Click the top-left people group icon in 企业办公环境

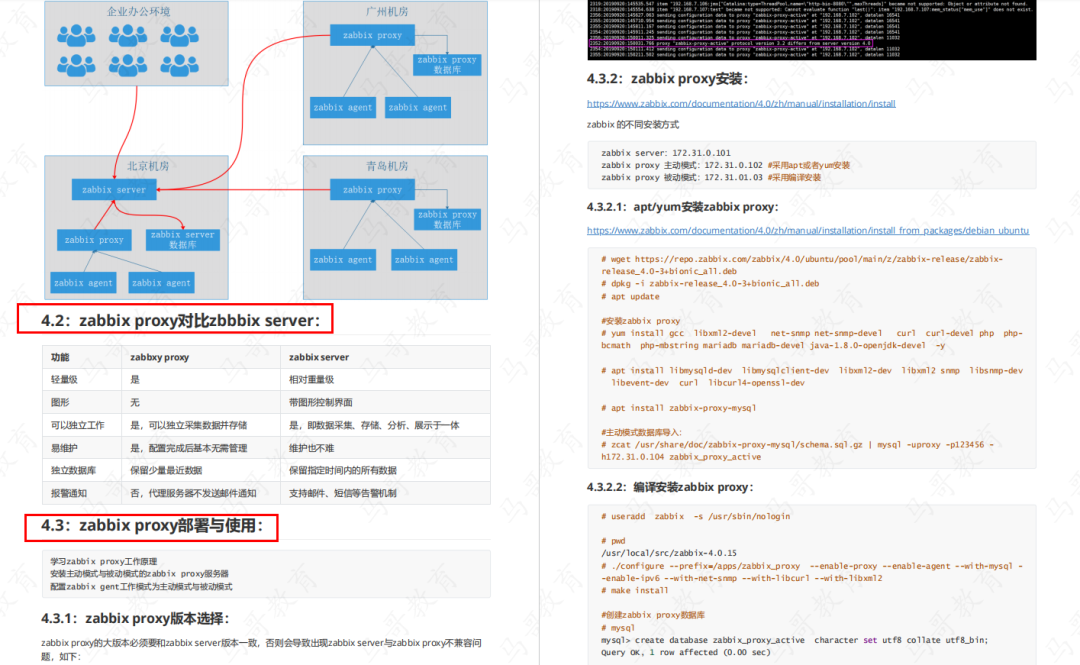pyautogui.click(x=76, y=34)
